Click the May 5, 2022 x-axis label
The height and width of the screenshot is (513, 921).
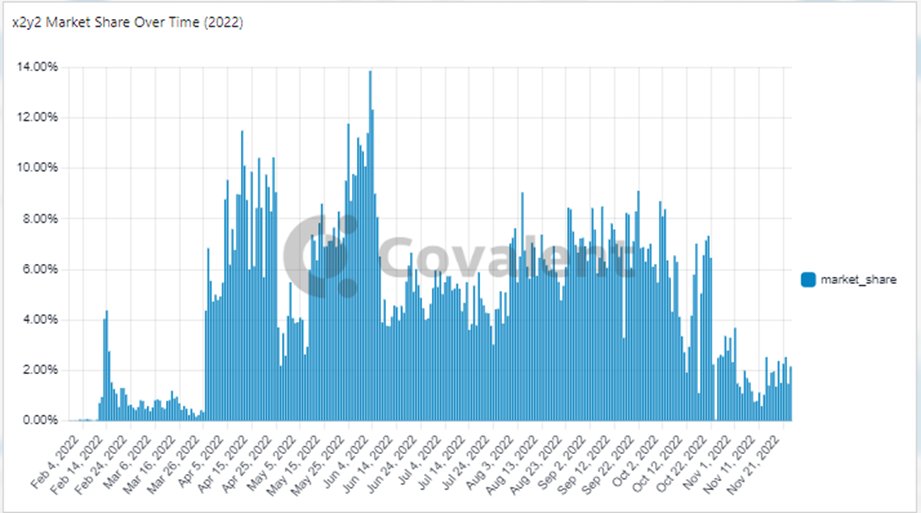[x=271, y=462]
